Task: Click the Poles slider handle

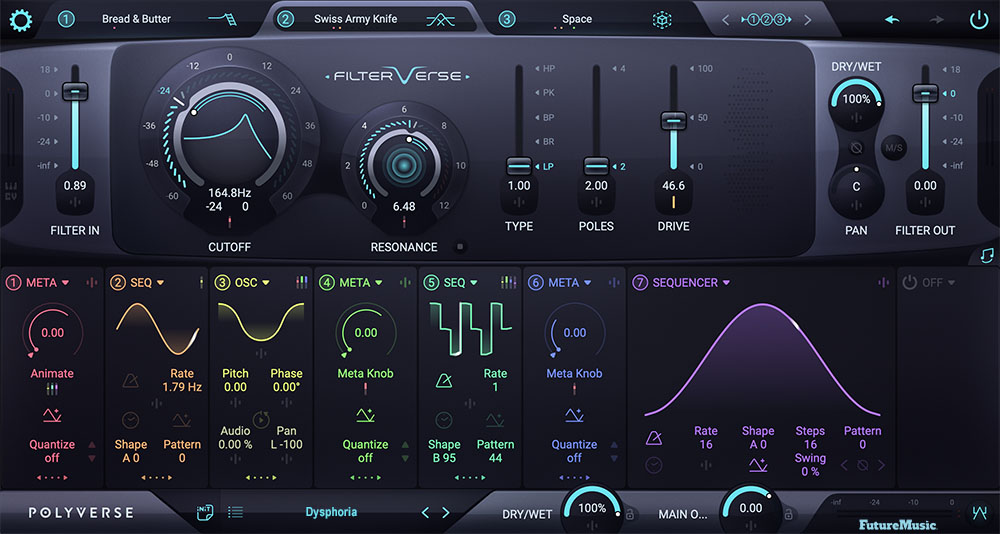Action: [x=596, y=166]
